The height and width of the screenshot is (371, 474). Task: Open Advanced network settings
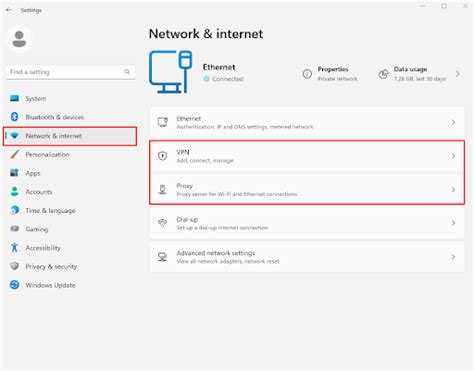coord(307,257)
